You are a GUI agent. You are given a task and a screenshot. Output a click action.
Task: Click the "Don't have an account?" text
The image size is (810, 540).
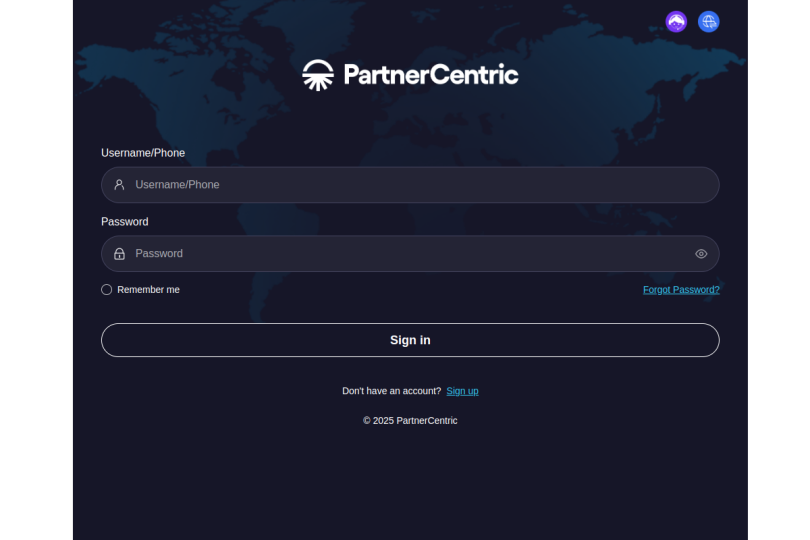392,391
